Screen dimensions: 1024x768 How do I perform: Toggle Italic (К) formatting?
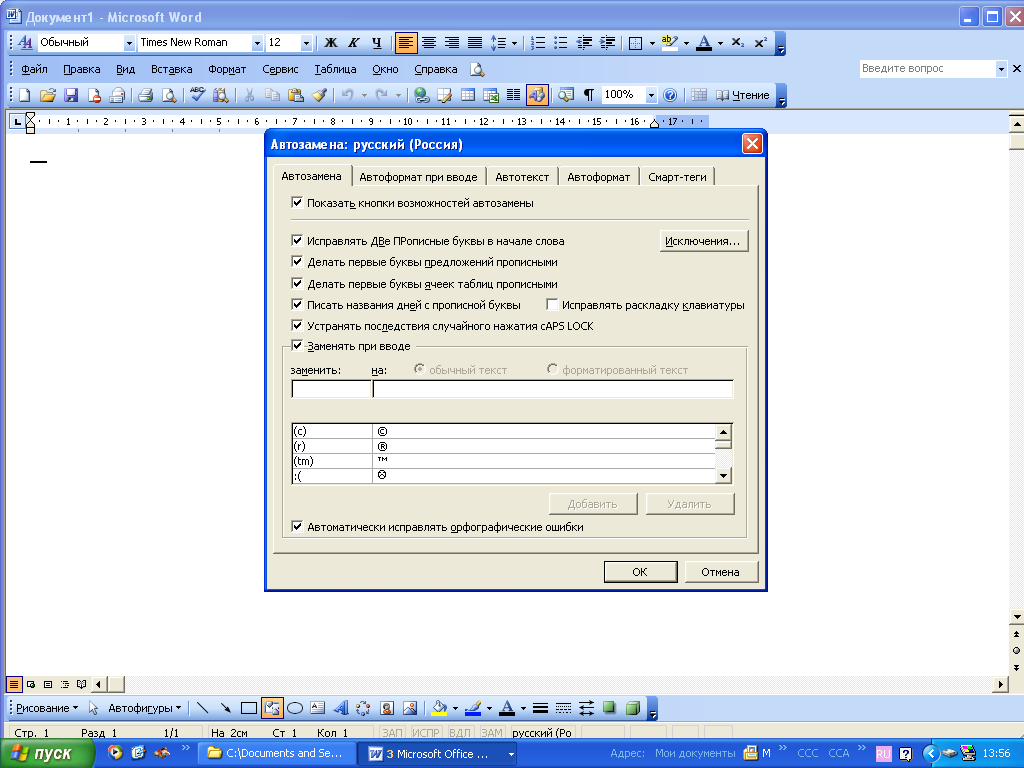pos(354,43)
